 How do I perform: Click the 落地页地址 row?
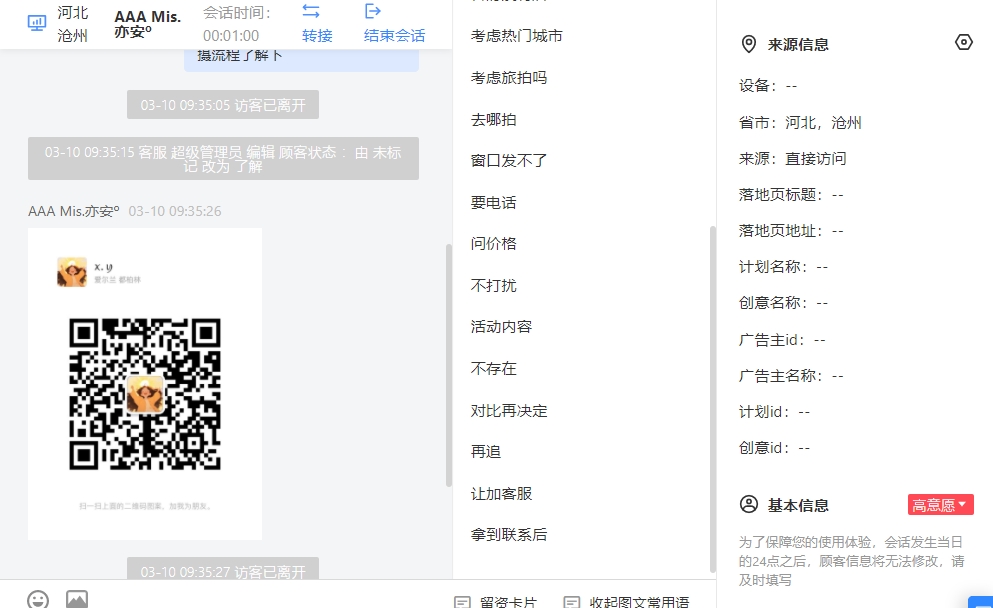coord(792,231)
